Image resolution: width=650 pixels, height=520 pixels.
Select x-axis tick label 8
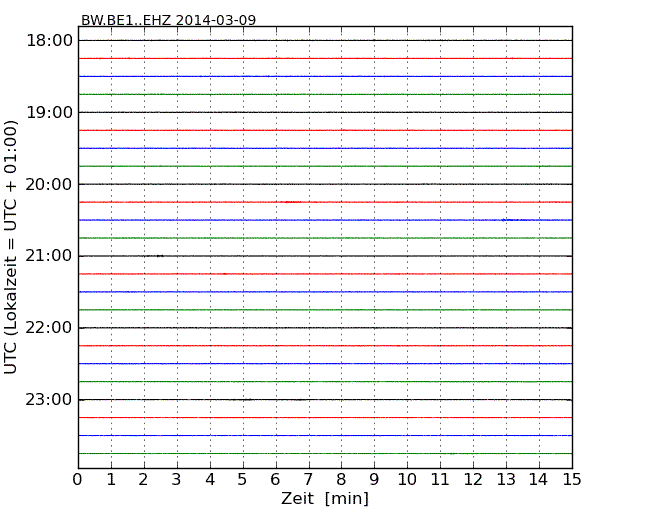pos(341,479)
